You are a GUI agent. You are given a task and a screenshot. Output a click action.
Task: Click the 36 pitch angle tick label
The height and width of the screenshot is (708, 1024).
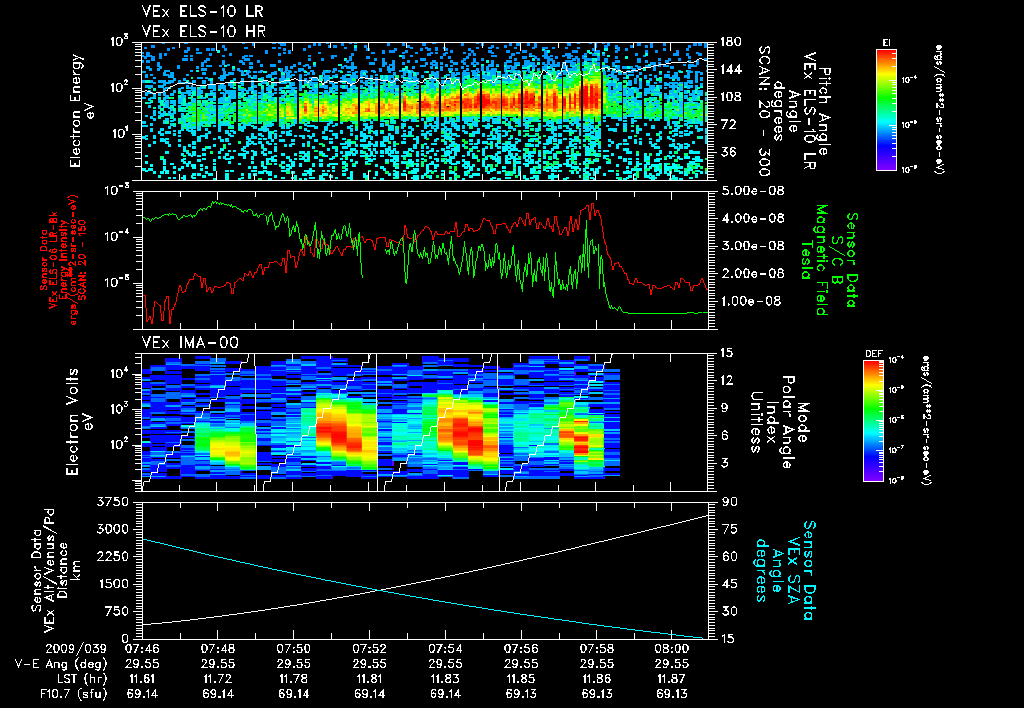tap(726, 152)
